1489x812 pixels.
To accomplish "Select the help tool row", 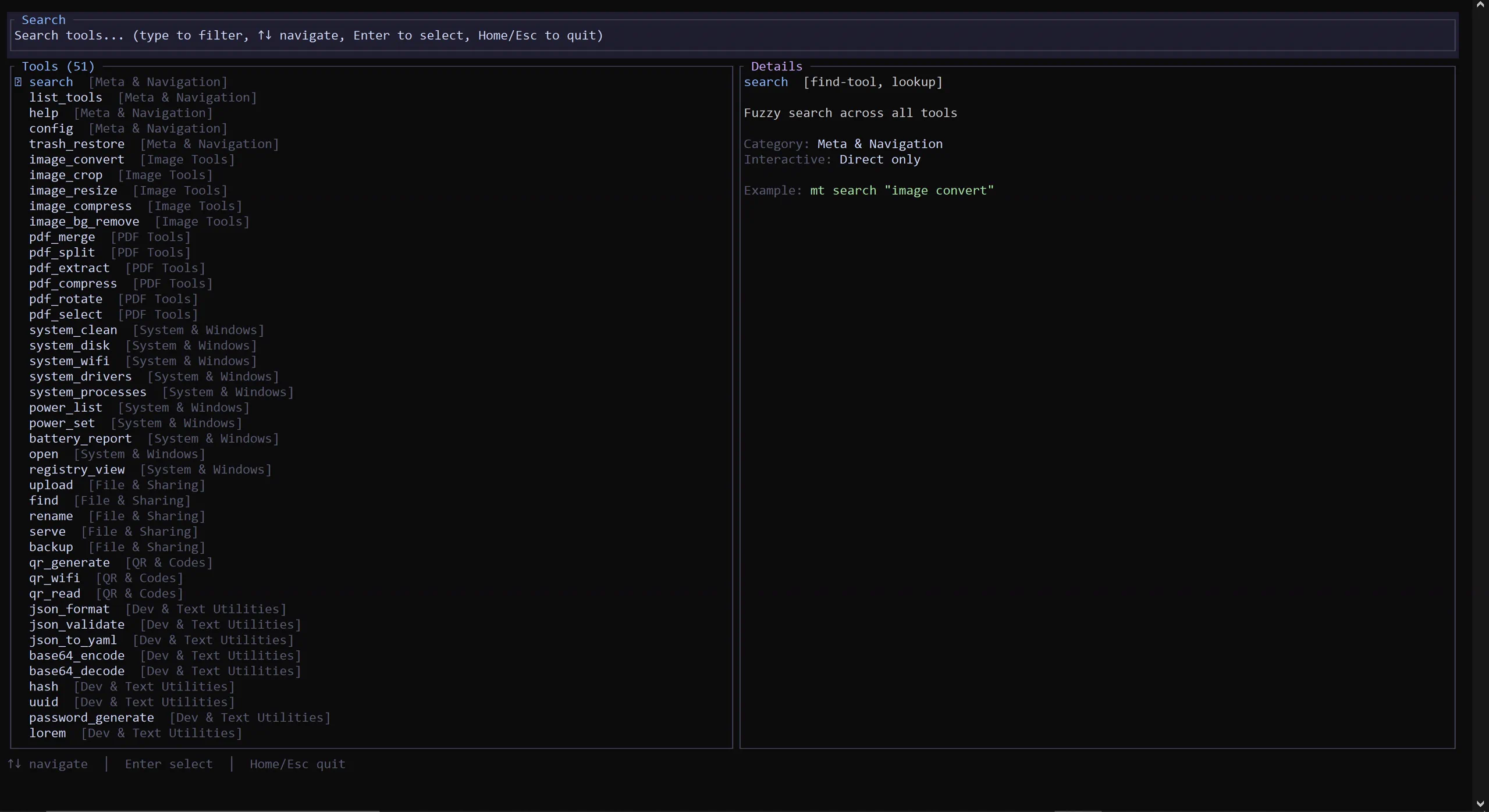I will tap(371, 113).
